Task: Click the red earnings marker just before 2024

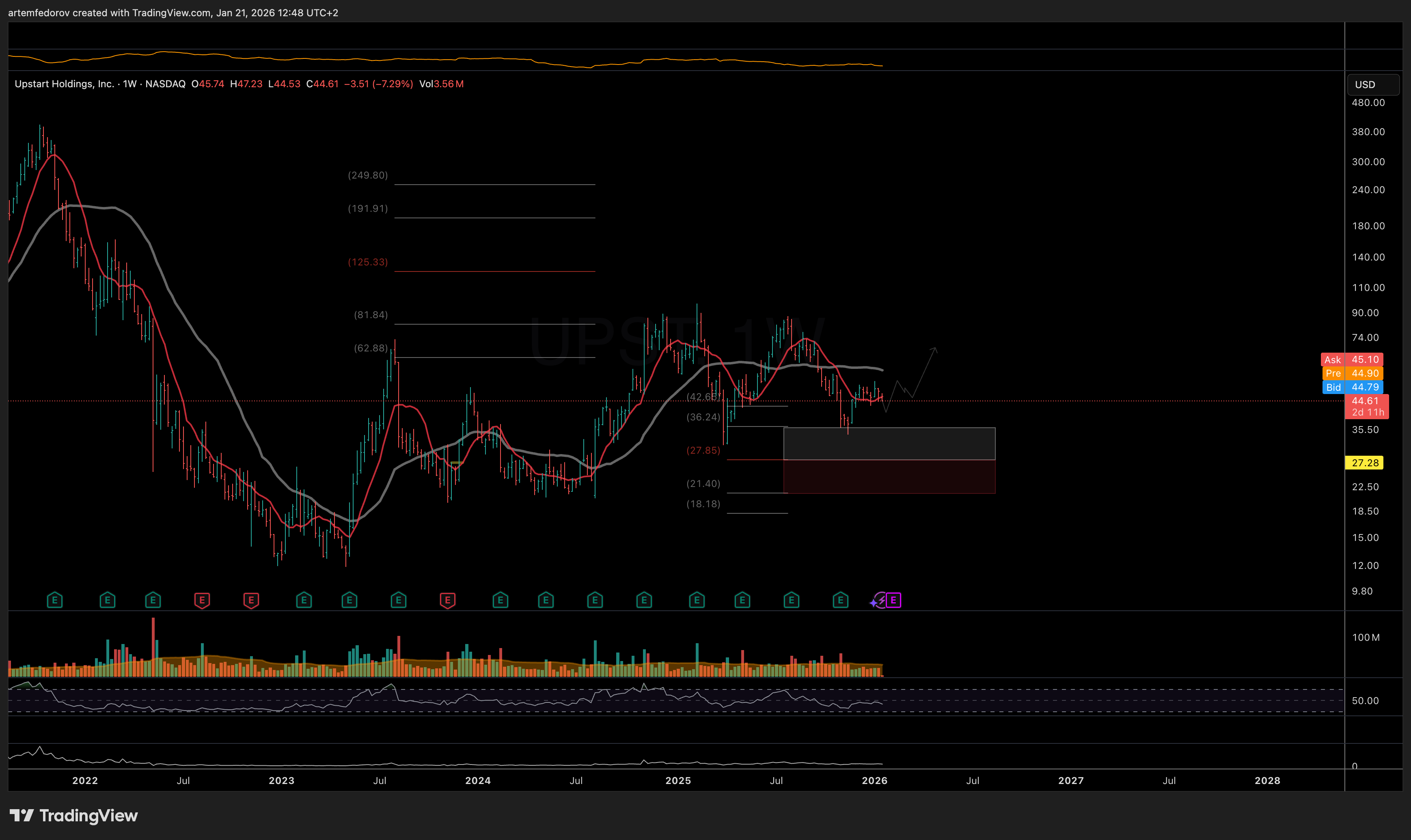Action: pos(447,600)
